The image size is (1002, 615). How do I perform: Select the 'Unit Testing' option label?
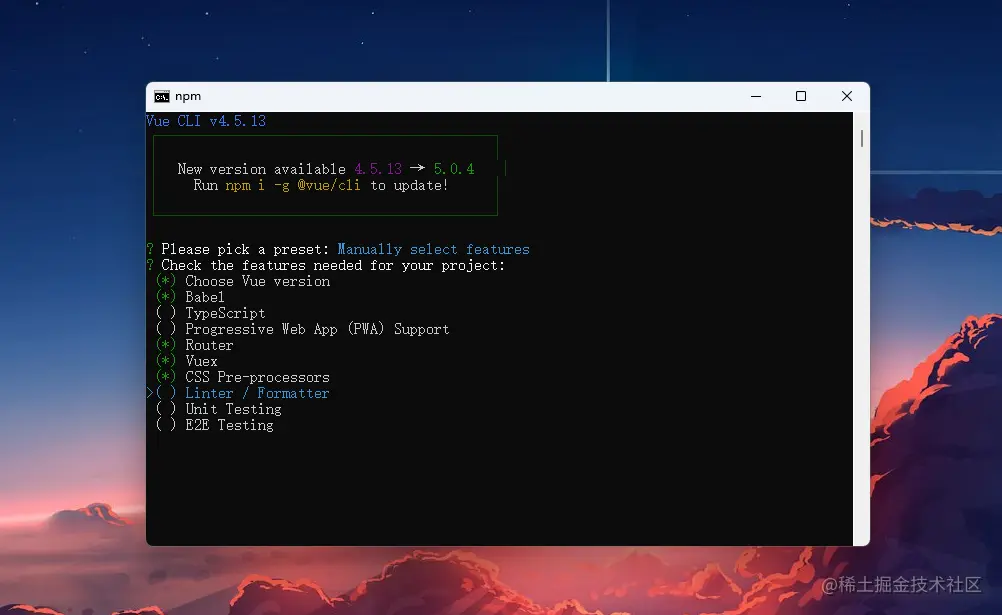(x=233, y=409)
